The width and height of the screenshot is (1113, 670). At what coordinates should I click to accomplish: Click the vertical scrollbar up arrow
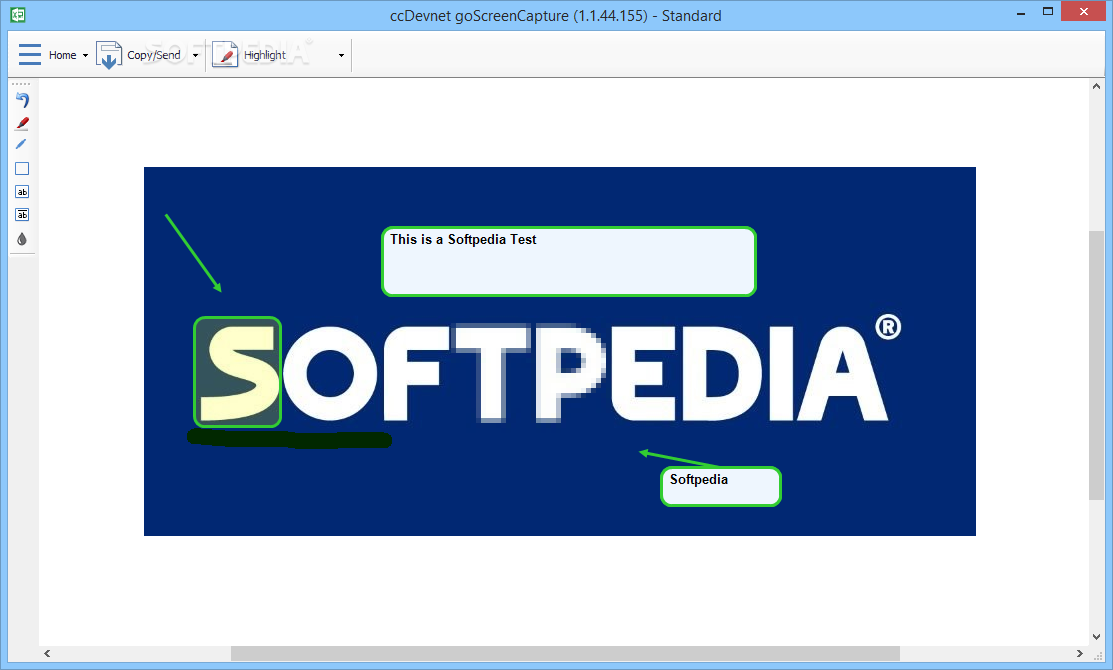pos(1097,87)
